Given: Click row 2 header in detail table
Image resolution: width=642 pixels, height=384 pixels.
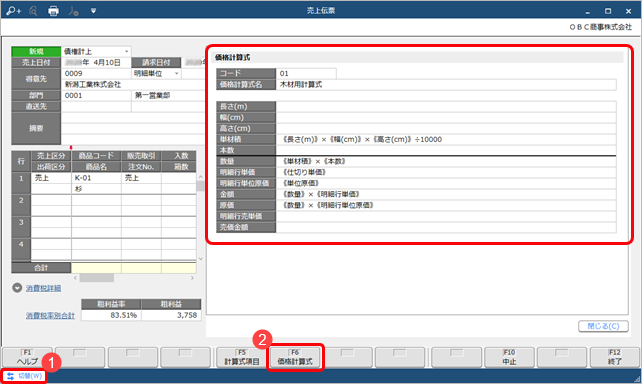Looking at the screenshot, I should coord(21,206).
